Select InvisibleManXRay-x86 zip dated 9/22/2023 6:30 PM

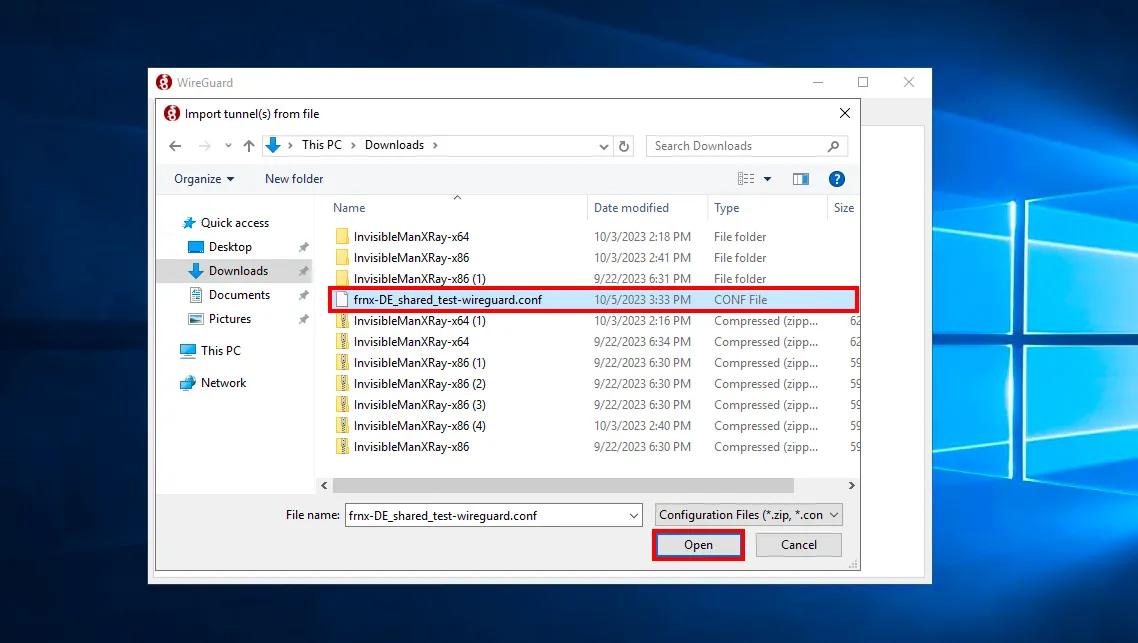tap(411, 447)
